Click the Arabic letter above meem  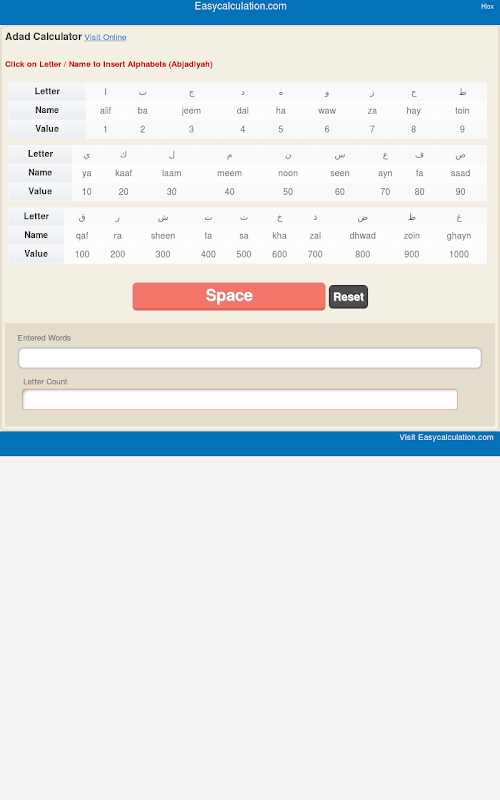[x=230, y=155]
